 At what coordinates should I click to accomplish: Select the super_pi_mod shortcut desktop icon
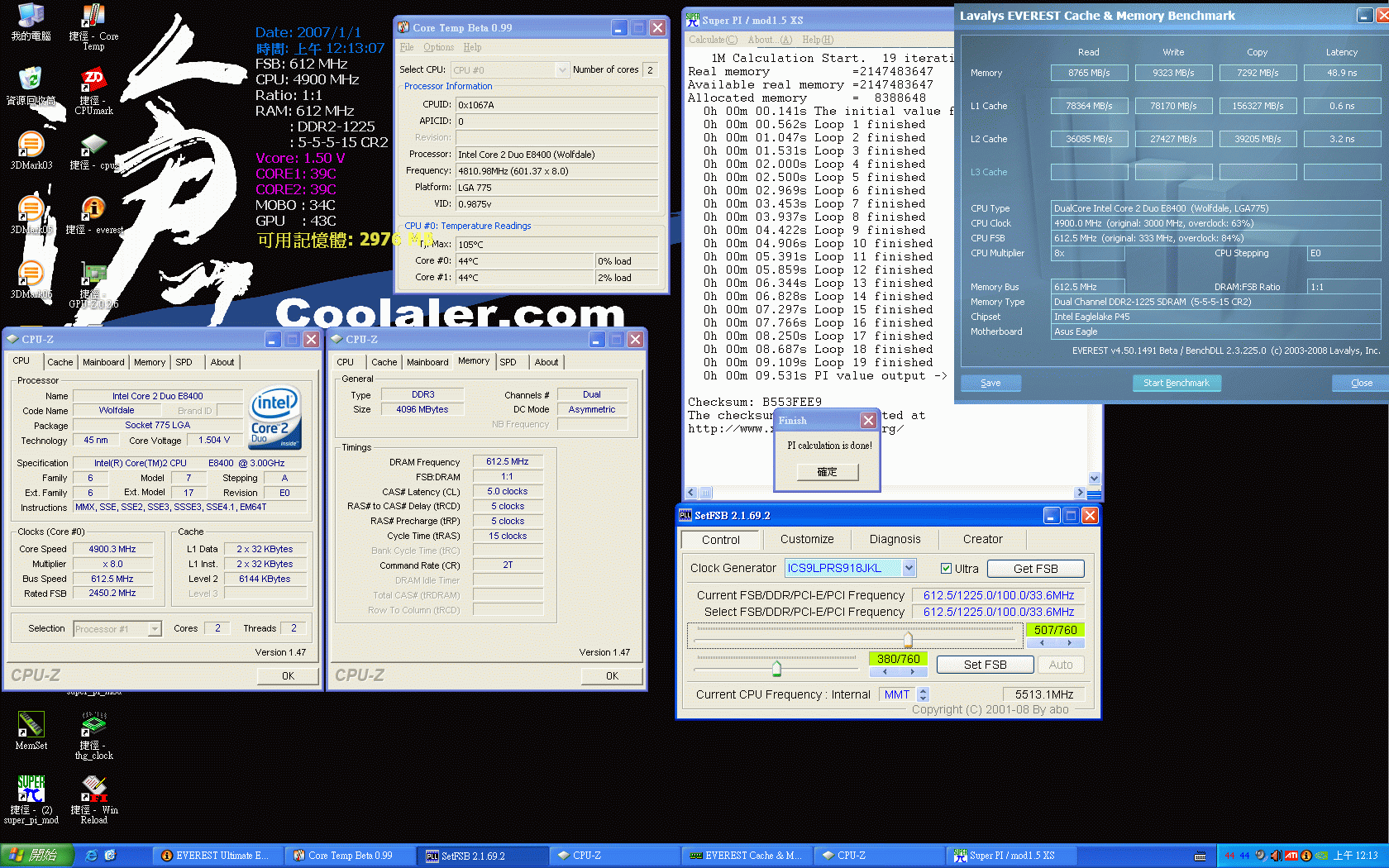[x=31, y=799]
